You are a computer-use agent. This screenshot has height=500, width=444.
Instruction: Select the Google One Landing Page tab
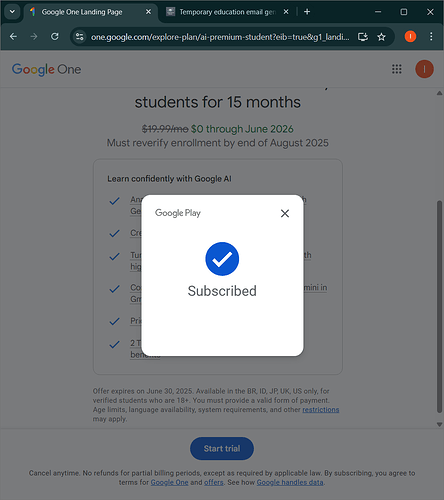tap(90, 12)
